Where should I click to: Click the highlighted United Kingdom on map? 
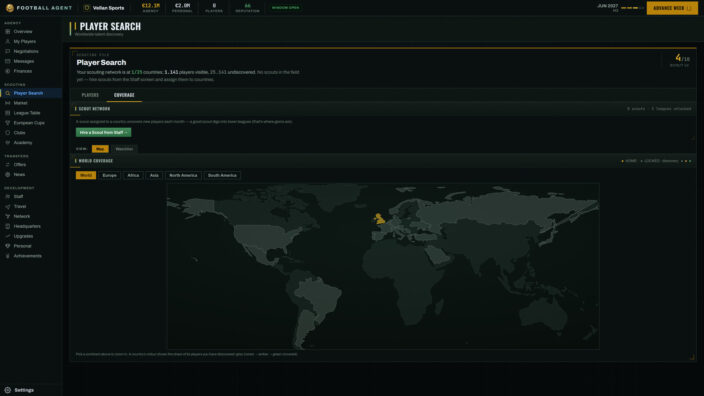(380, 219)
